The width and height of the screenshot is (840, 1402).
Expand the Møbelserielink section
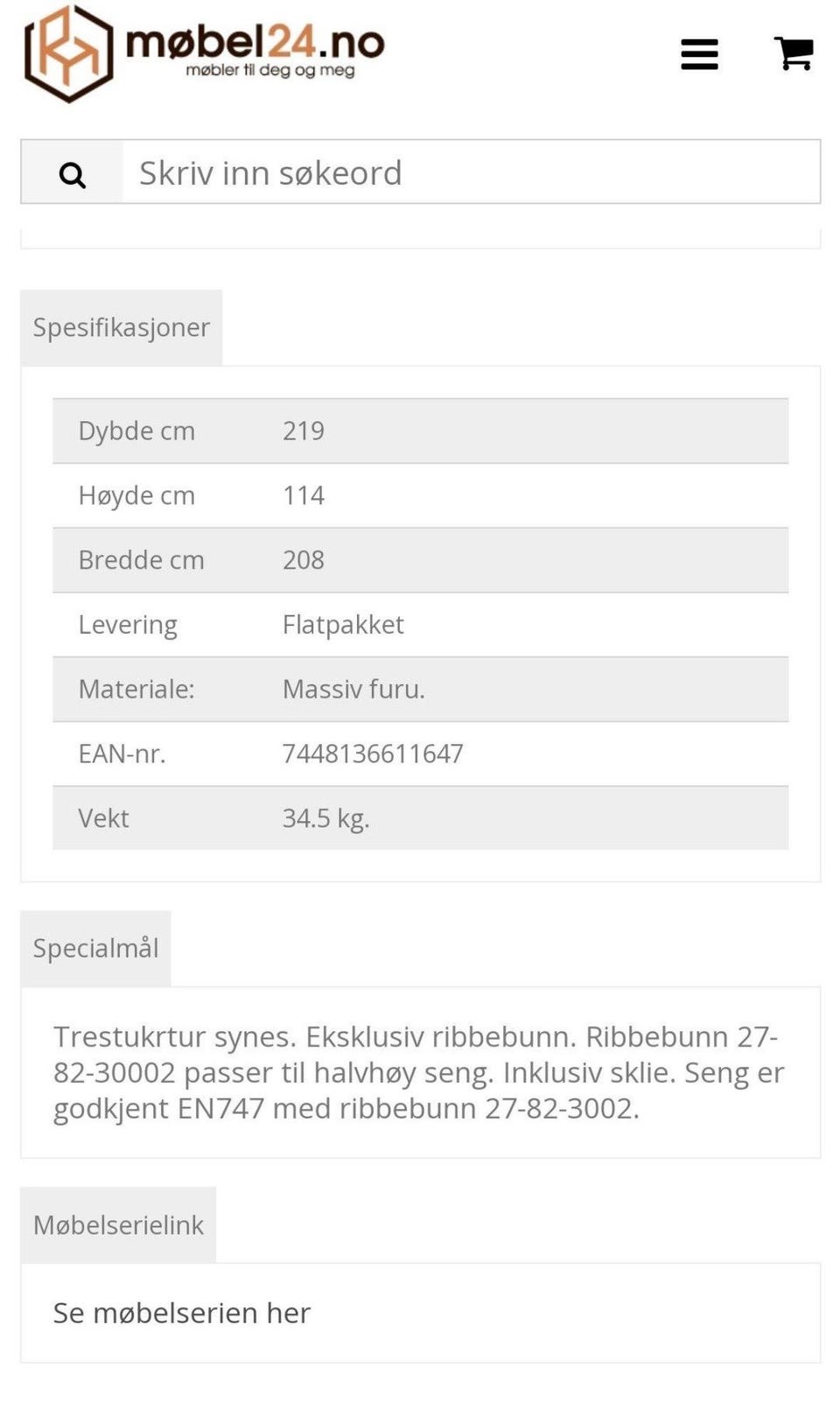pos(119,1224)
